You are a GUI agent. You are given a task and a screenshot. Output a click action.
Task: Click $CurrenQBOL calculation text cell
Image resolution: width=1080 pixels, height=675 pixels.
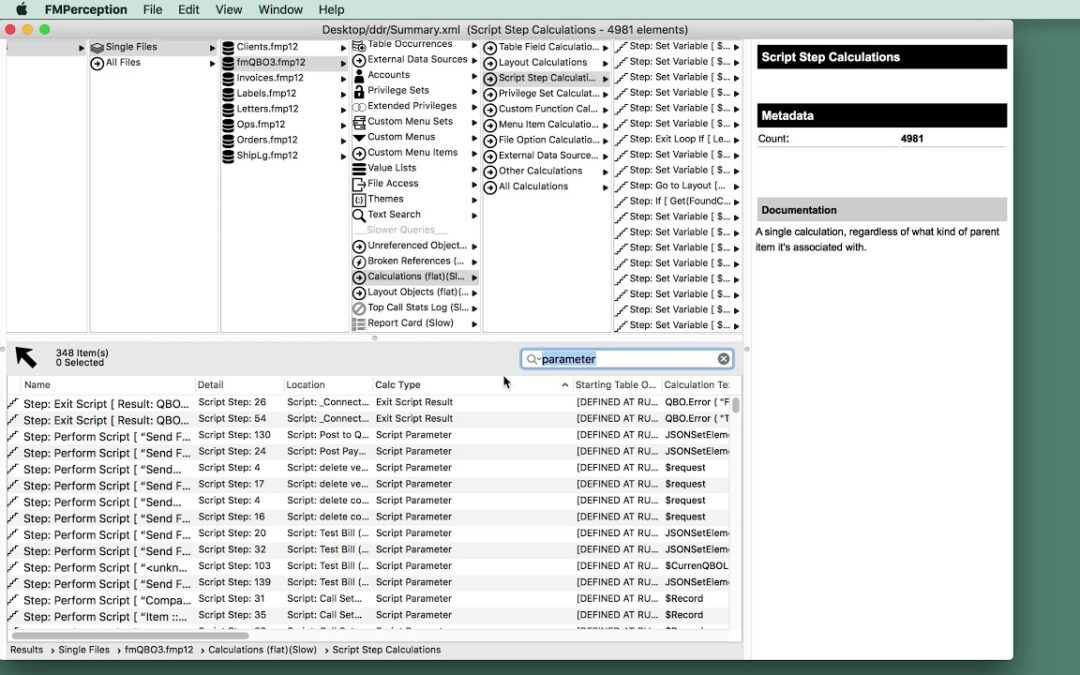pyautogui.click(x=696, y=566)
